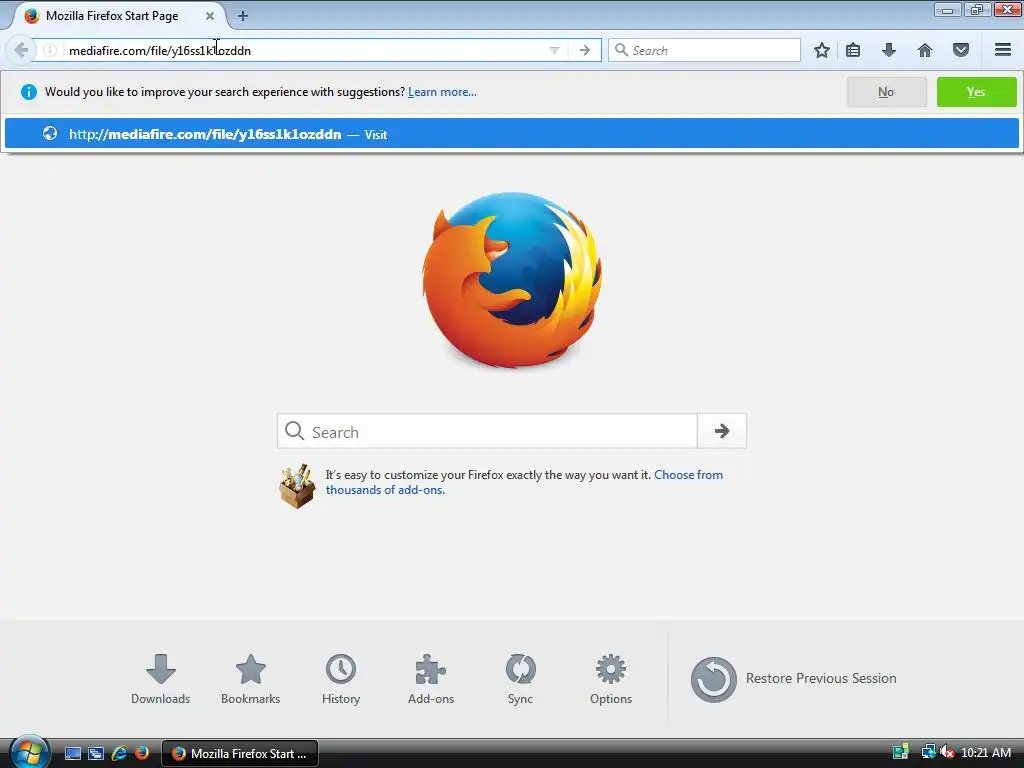1024x768 pixels.
Task: Go back using the back arrow button
Action: pyautogui.click(x=21, y=50)
